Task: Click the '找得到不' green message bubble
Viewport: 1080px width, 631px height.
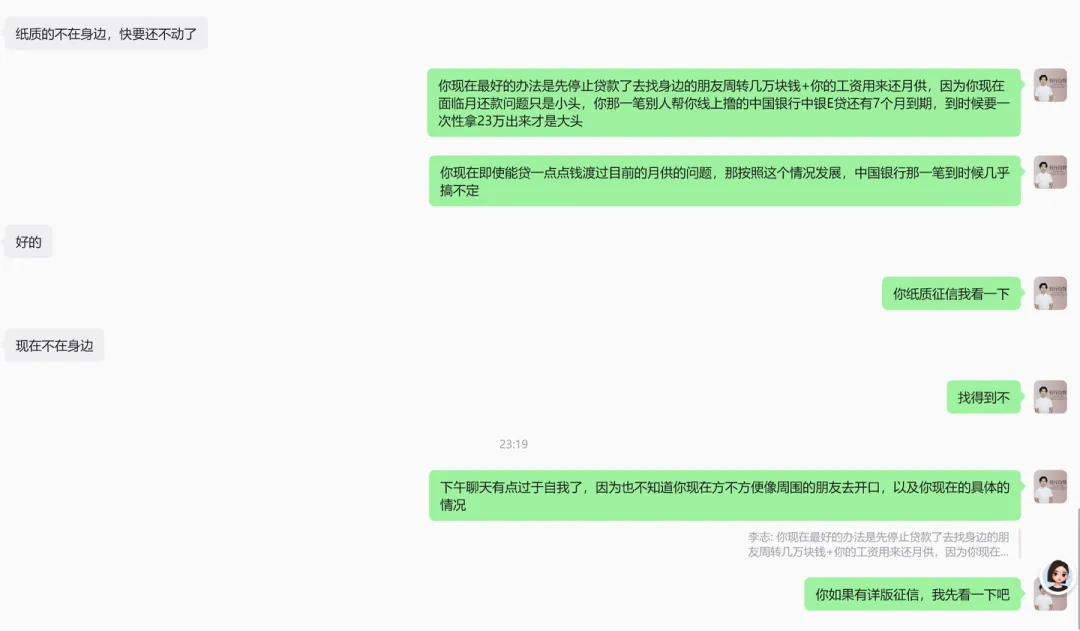Action: [x=984, y=397]
